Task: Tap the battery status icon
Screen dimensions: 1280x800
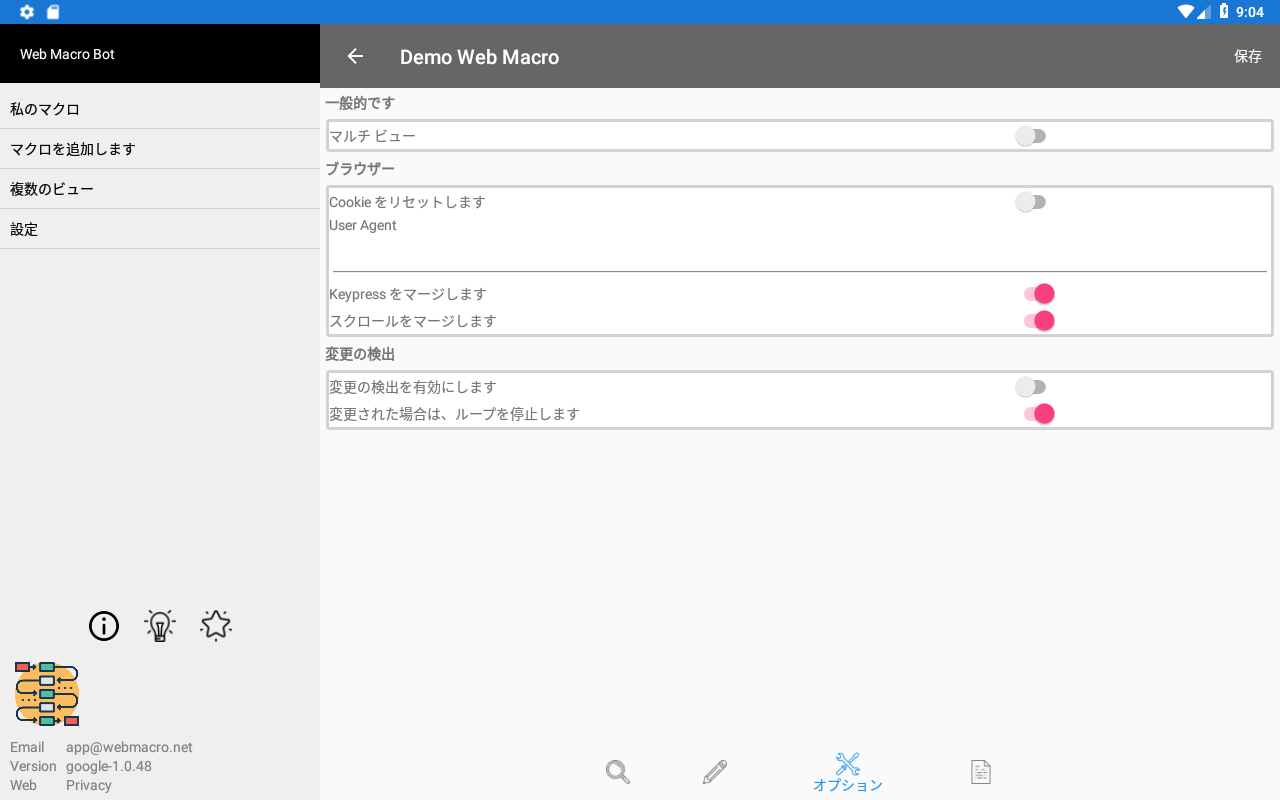Action: pyautogui.click(x=1224, y=12)
